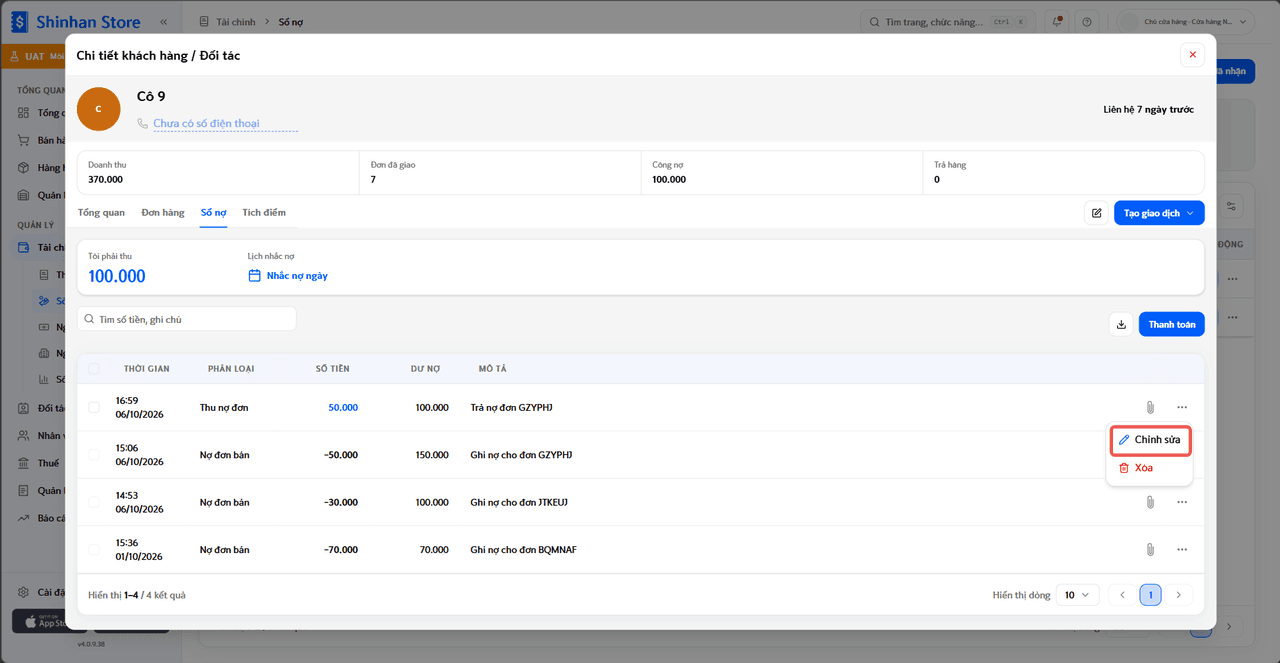Collapse the sidebar with the double-chevron icon
The height and width of the screenshot is (663, 1280).
pos(163,21)
